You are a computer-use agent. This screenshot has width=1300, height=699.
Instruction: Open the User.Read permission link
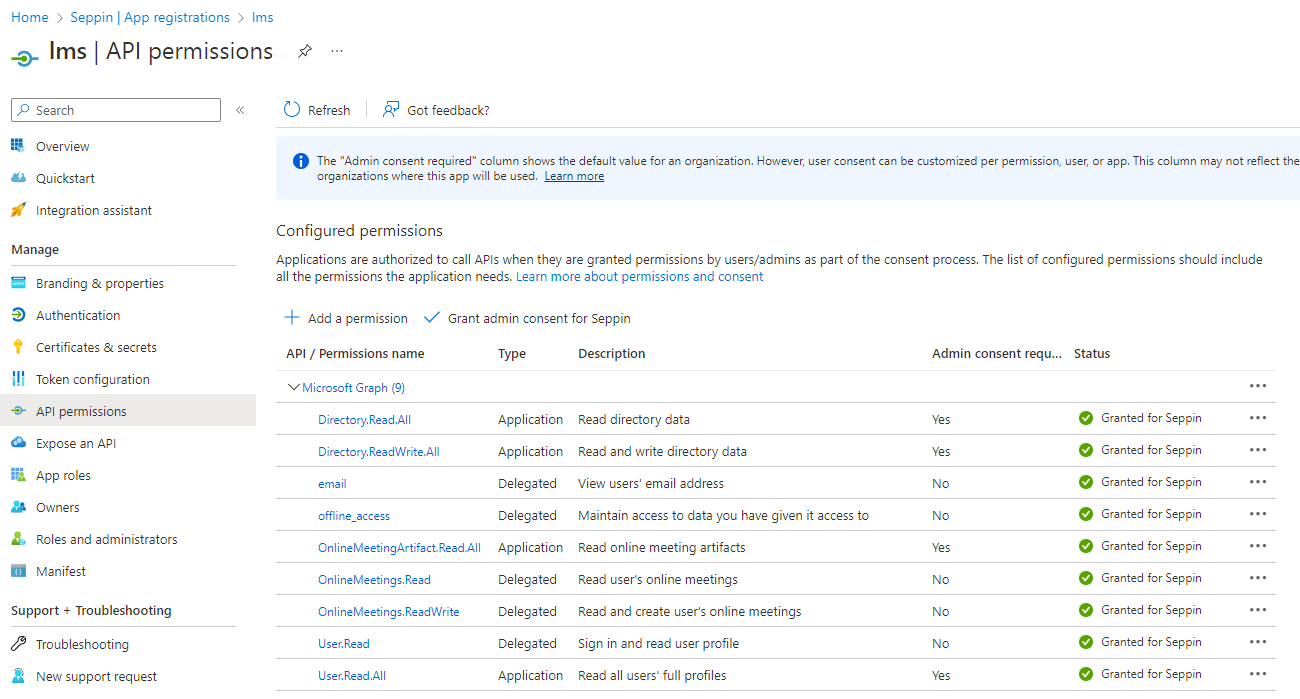[x=344, y=643]
